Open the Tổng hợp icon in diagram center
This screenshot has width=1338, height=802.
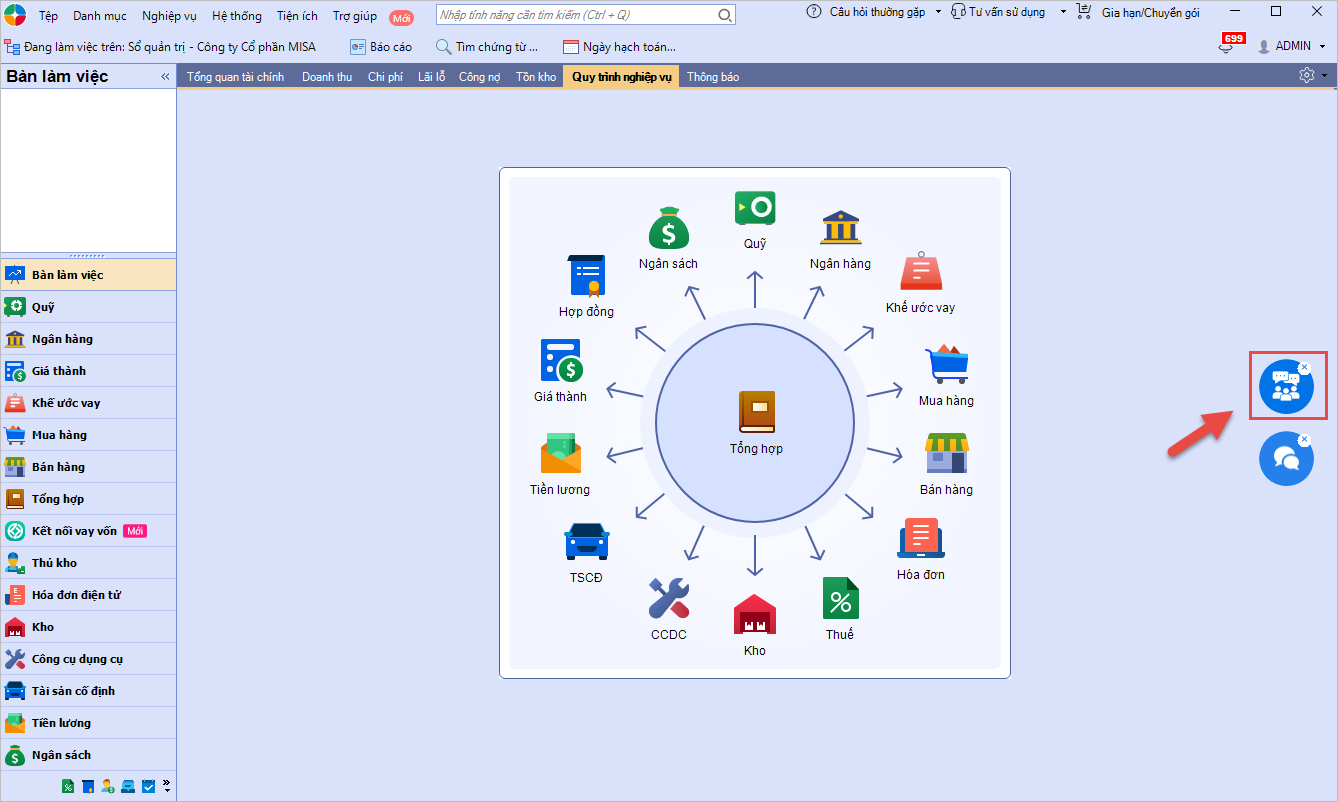756,412
